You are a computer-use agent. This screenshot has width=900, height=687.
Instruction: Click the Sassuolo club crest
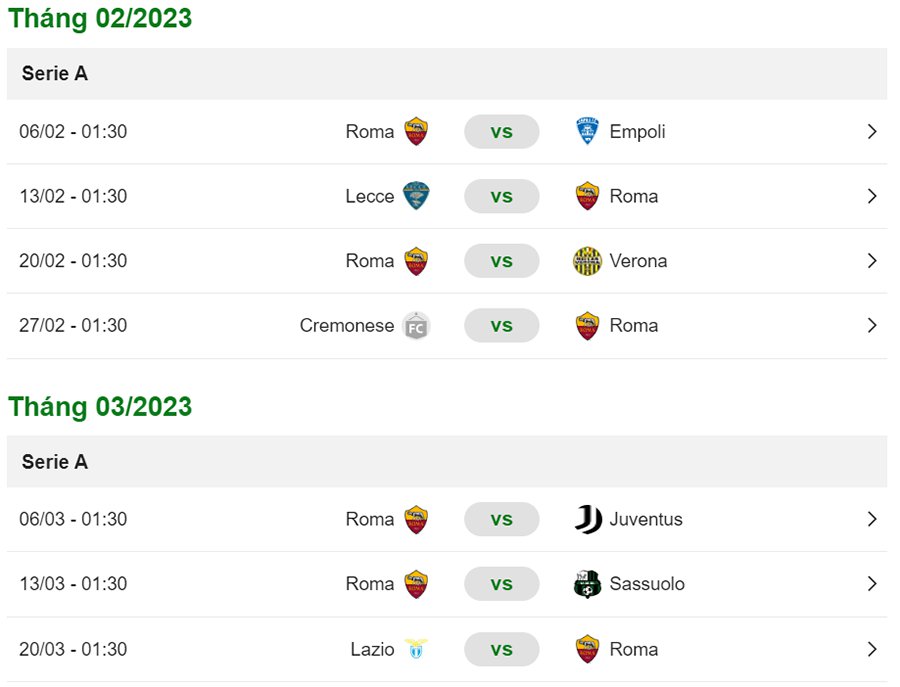tap(587, 584)
